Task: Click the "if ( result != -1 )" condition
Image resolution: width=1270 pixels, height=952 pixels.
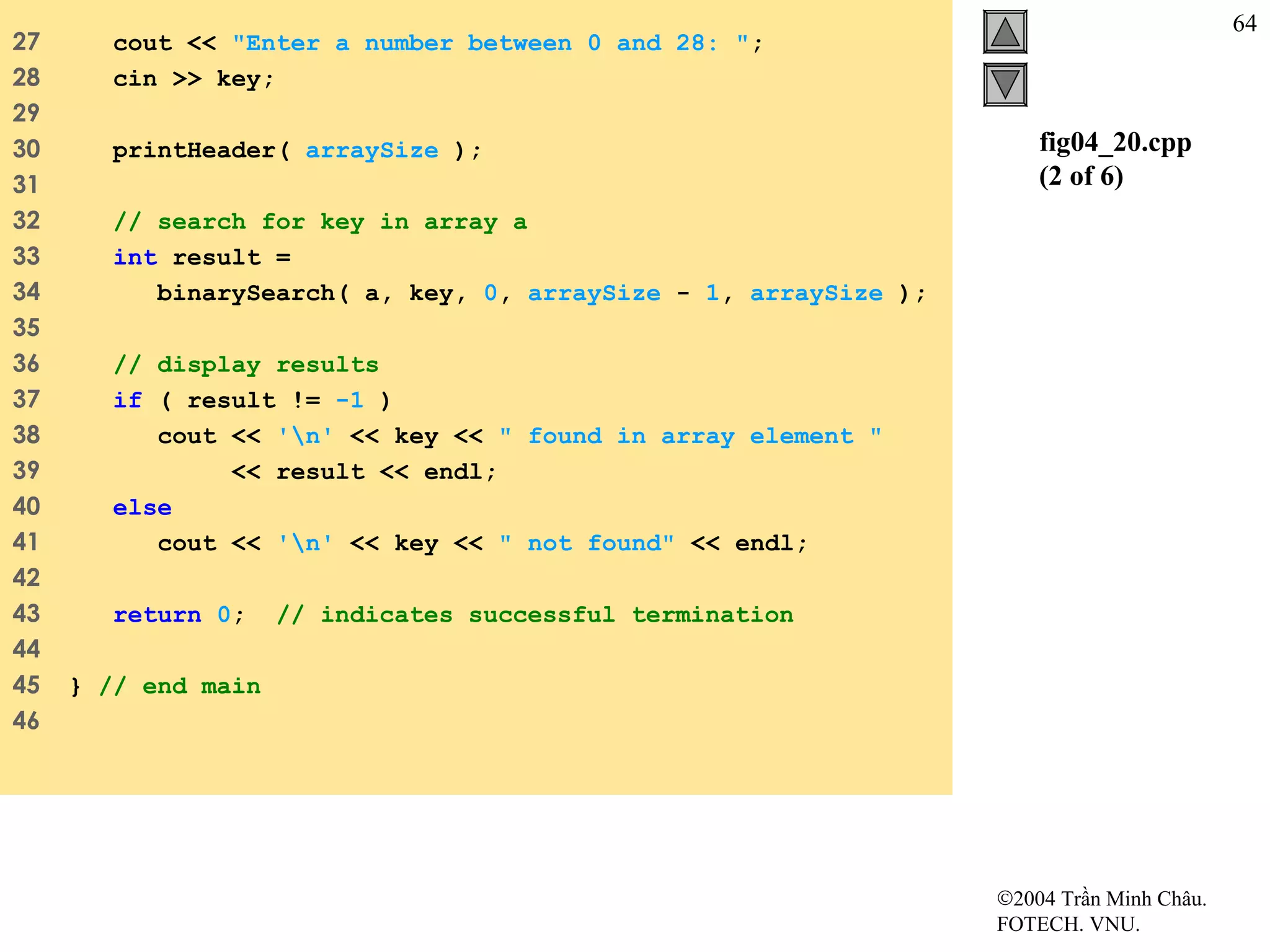Action: click(252, 400)
